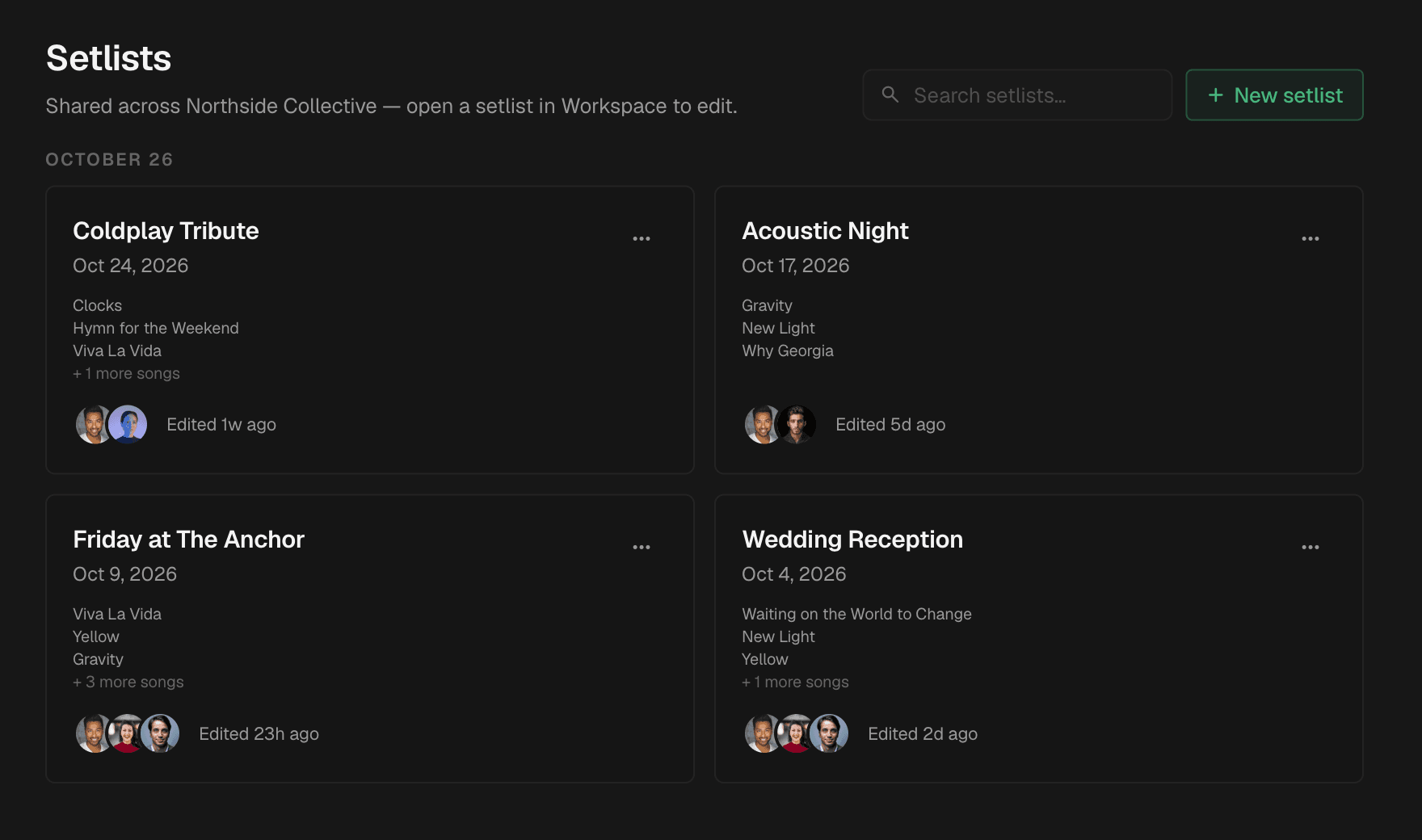Open the Wedding Reception more options menu
This screenshot has width=1422, height=840.
[x=1311, y=547]
